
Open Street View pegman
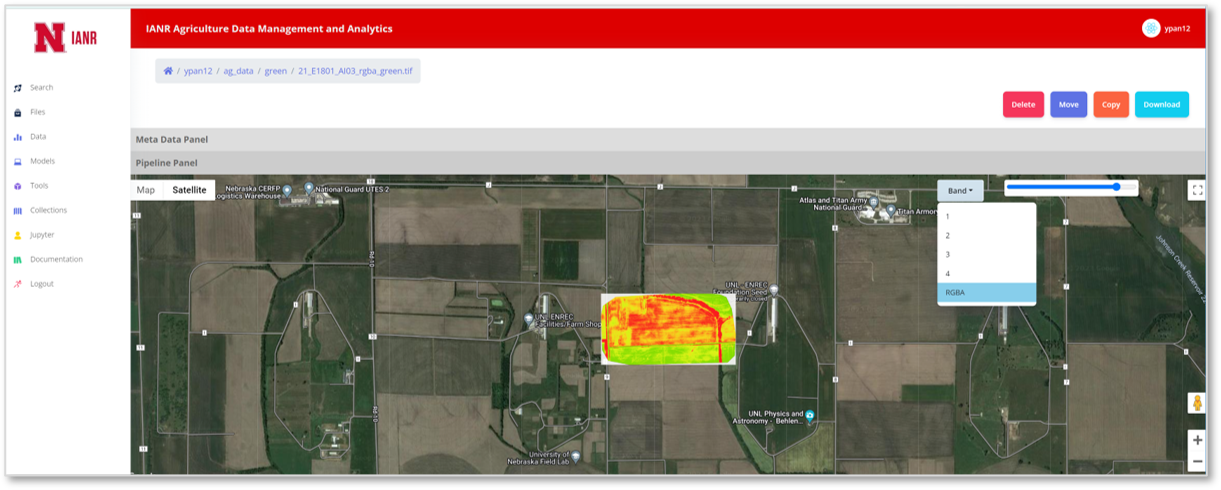pos(1196,403)
